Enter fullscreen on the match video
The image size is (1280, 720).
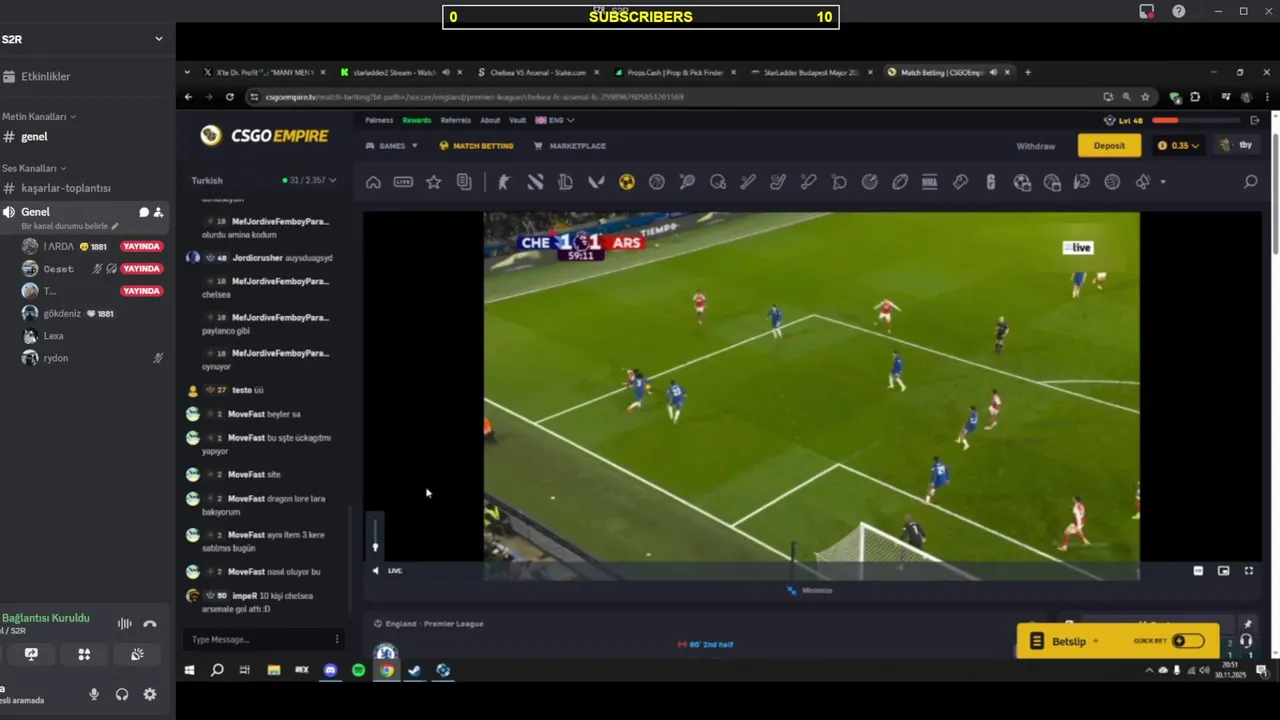click(x=1248, y=571)
